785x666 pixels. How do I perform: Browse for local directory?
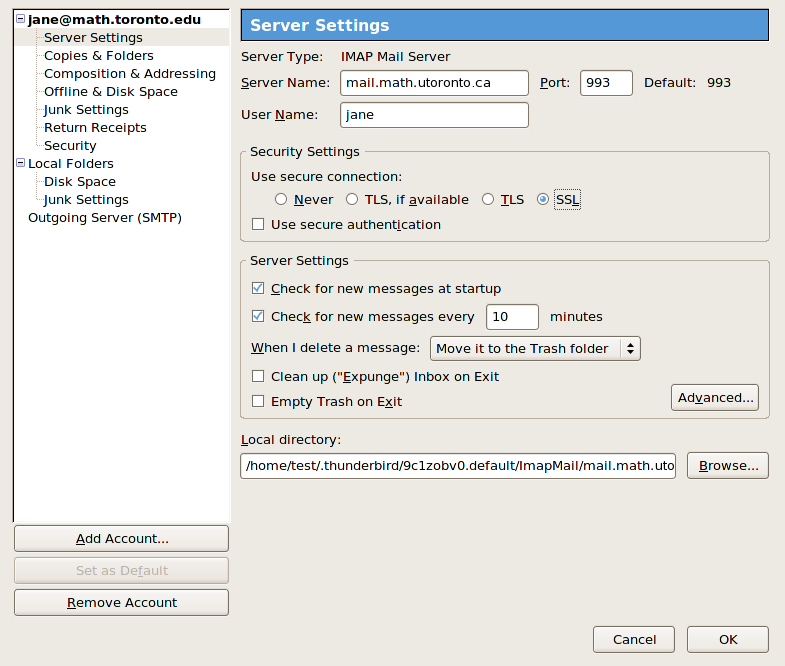pos(728,466)
